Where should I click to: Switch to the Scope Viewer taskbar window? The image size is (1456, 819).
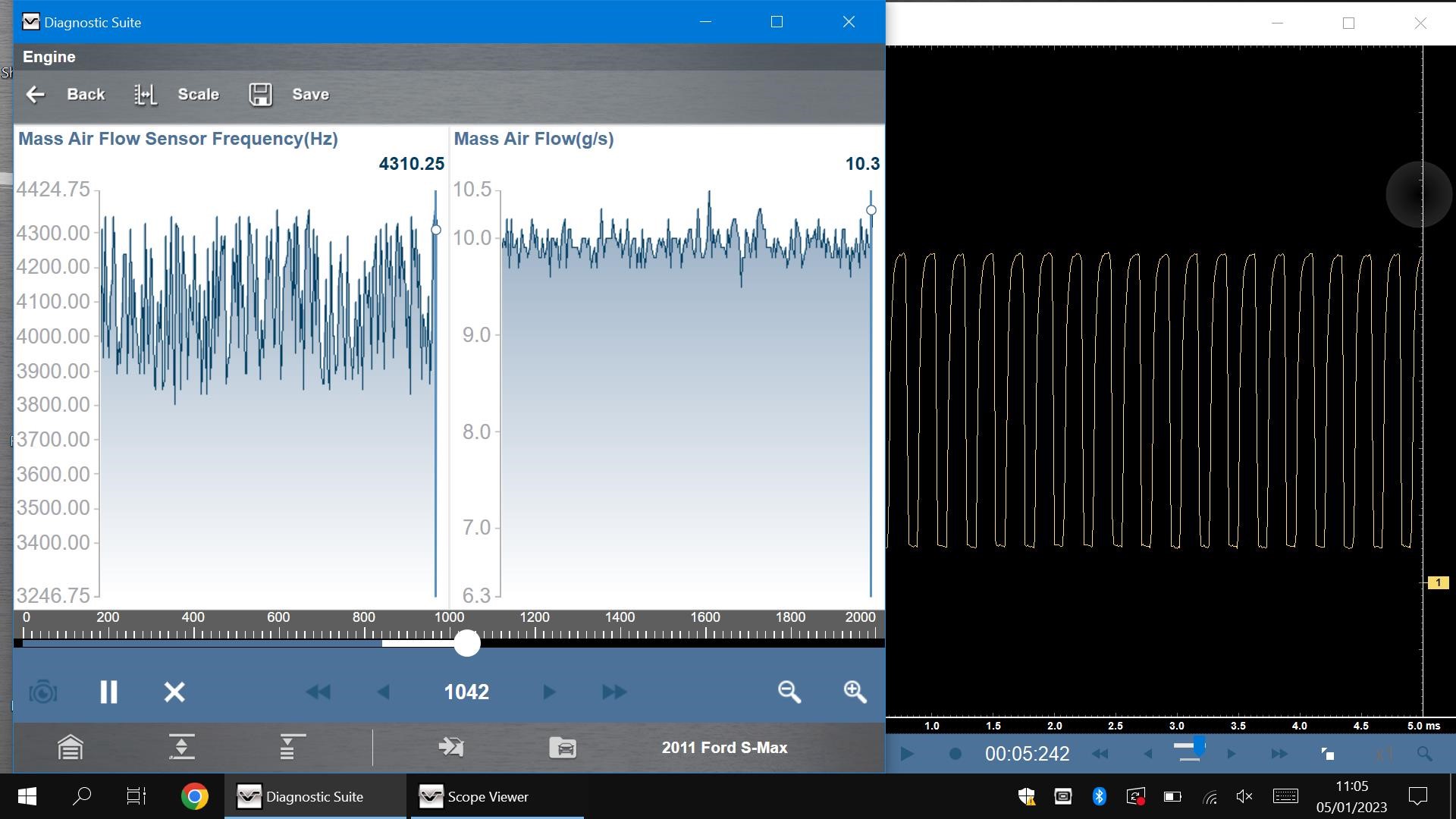[x=474, y=796]
